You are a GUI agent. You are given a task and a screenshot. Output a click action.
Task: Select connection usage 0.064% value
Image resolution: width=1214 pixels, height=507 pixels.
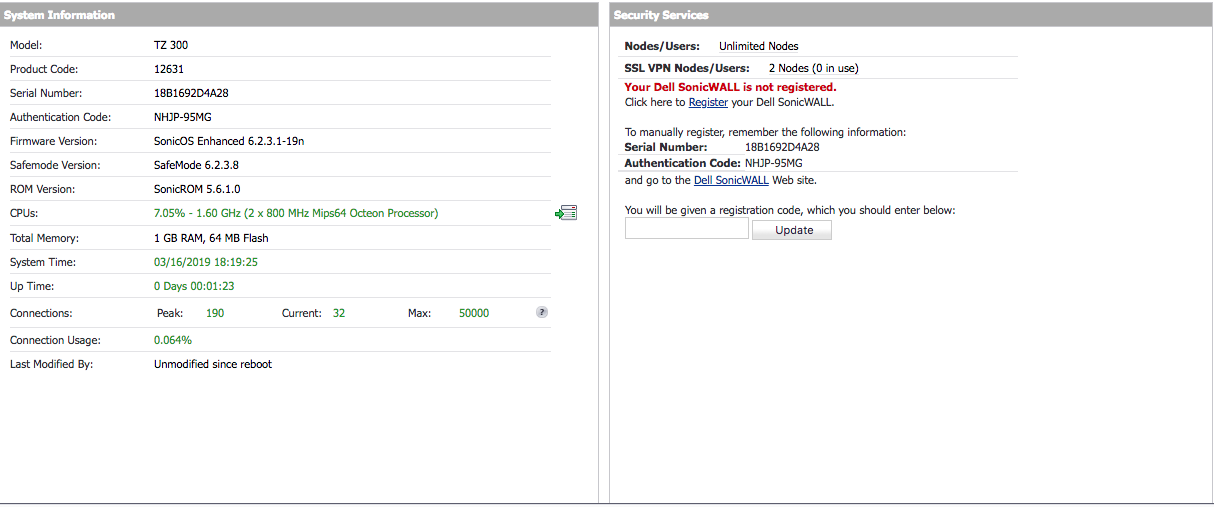[x=173, y=340]
